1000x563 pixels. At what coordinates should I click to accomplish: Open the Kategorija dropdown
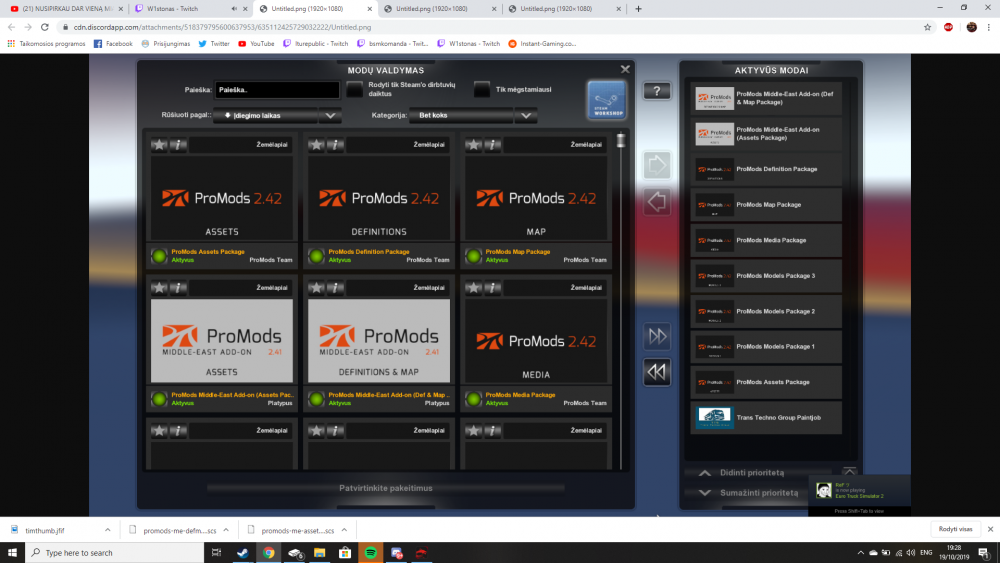[472, 115]
